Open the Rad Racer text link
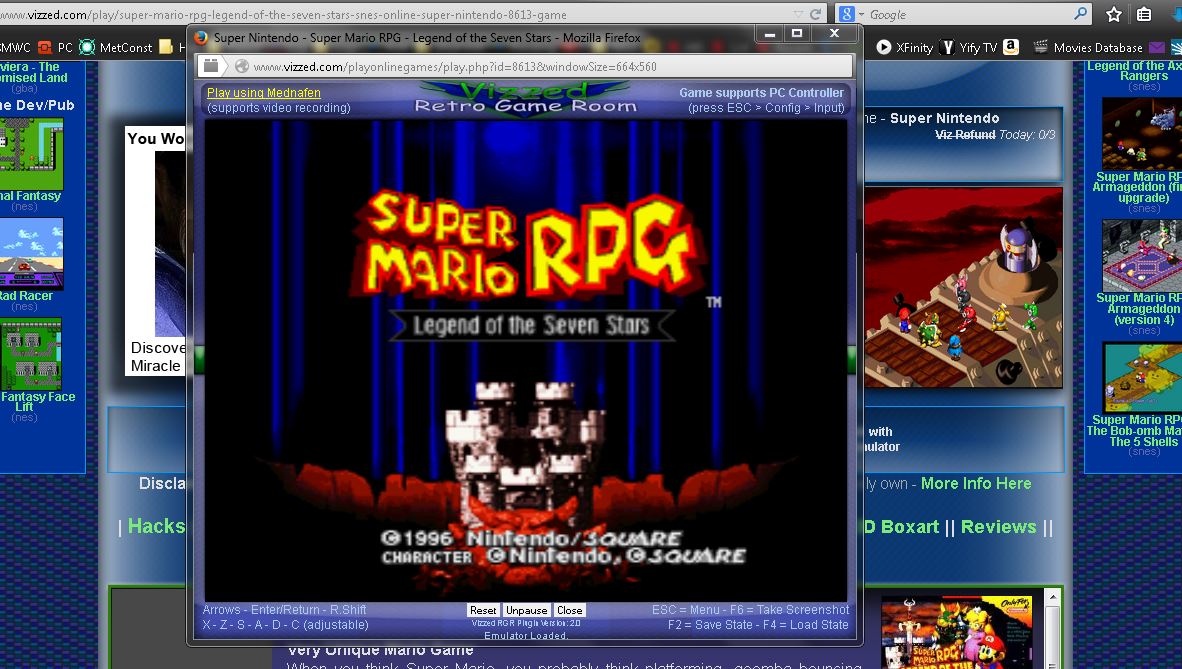The image size is (1182, 669). pos(26,296)
